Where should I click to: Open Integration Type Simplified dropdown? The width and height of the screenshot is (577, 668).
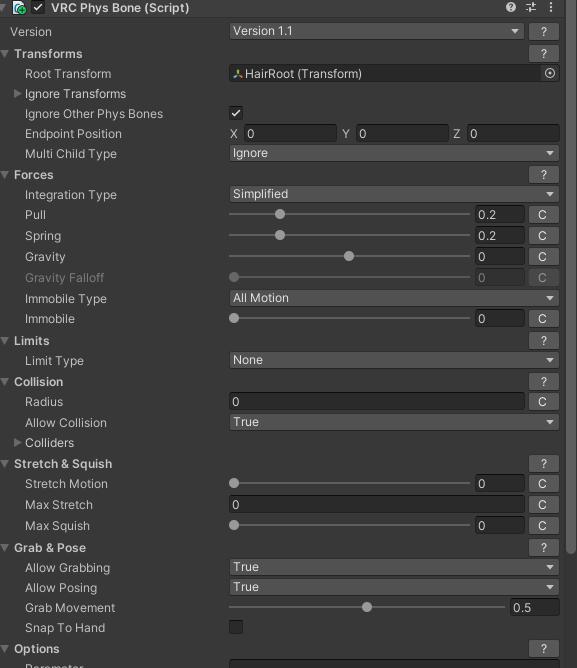pos(394,194)
